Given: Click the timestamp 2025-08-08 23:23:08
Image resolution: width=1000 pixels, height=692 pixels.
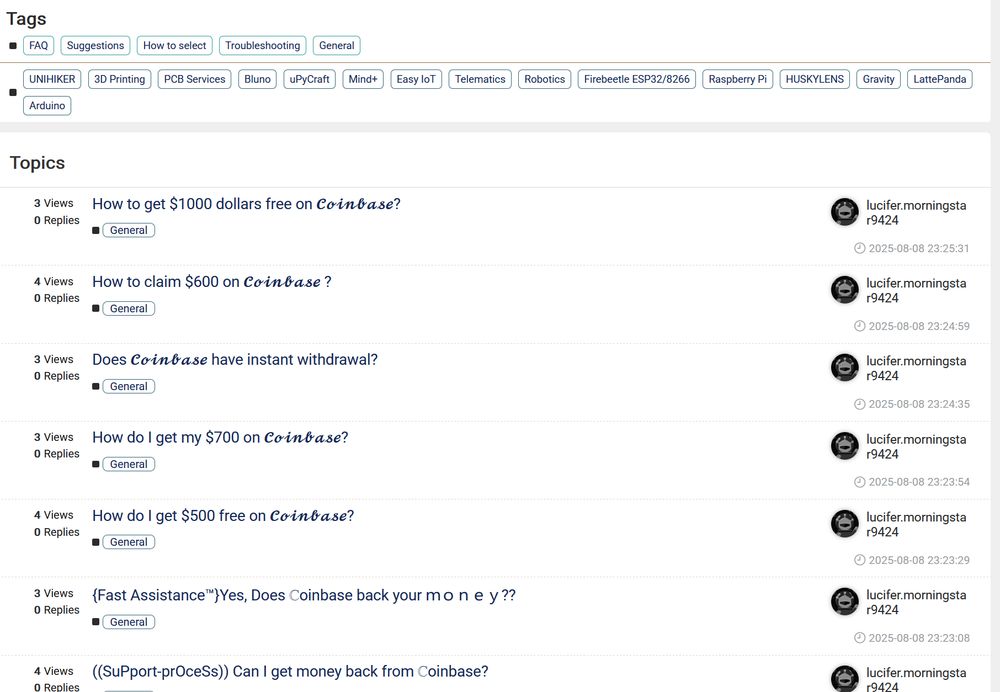Looking at the screenshot, I should point(919,638).
